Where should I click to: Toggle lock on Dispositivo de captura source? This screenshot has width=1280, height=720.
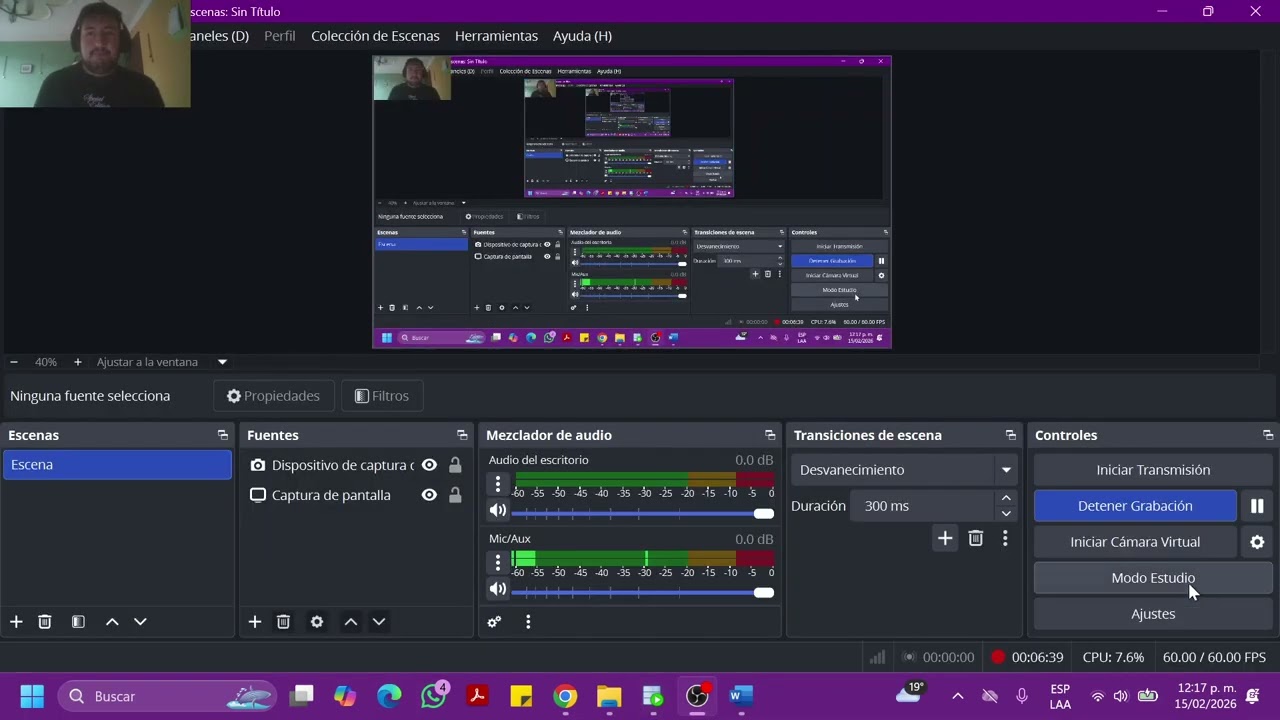[x=455, y=465]
